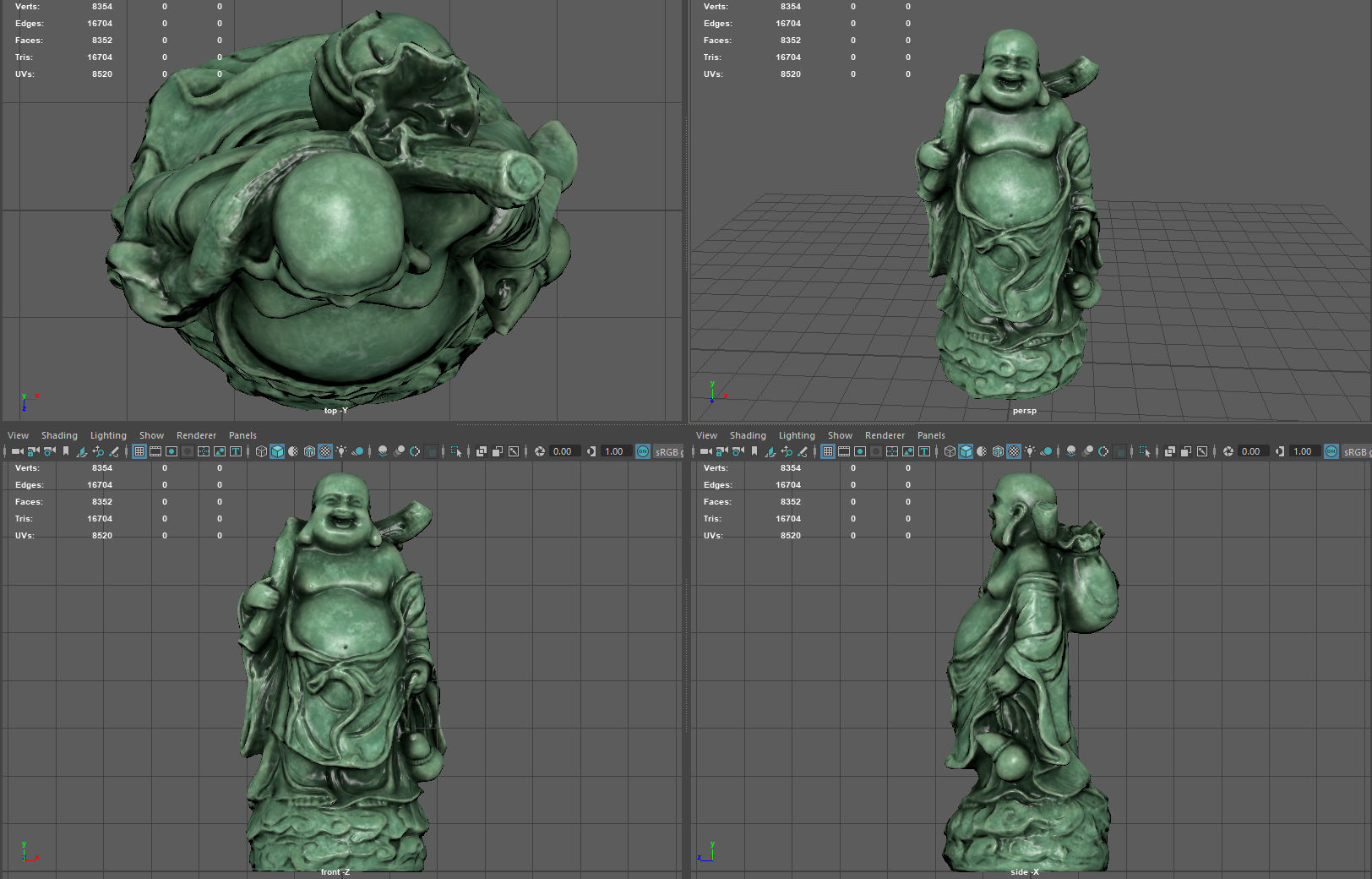This screenshot has width=1372, height=879.
Task: Toggle Film Gate in front view toolbar
Action: 155,451
